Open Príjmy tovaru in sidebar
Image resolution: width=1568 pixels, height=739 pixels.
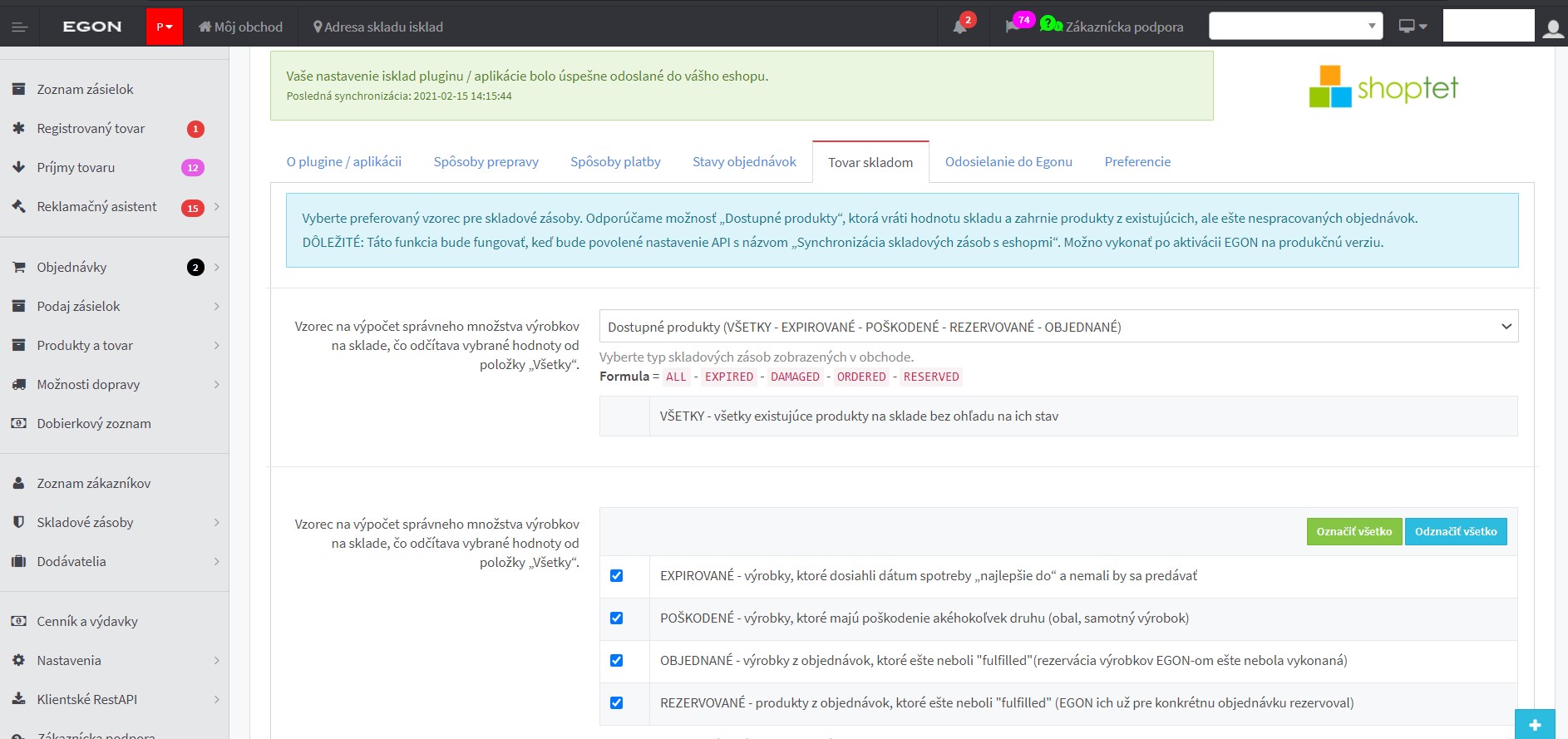[76, 167]
